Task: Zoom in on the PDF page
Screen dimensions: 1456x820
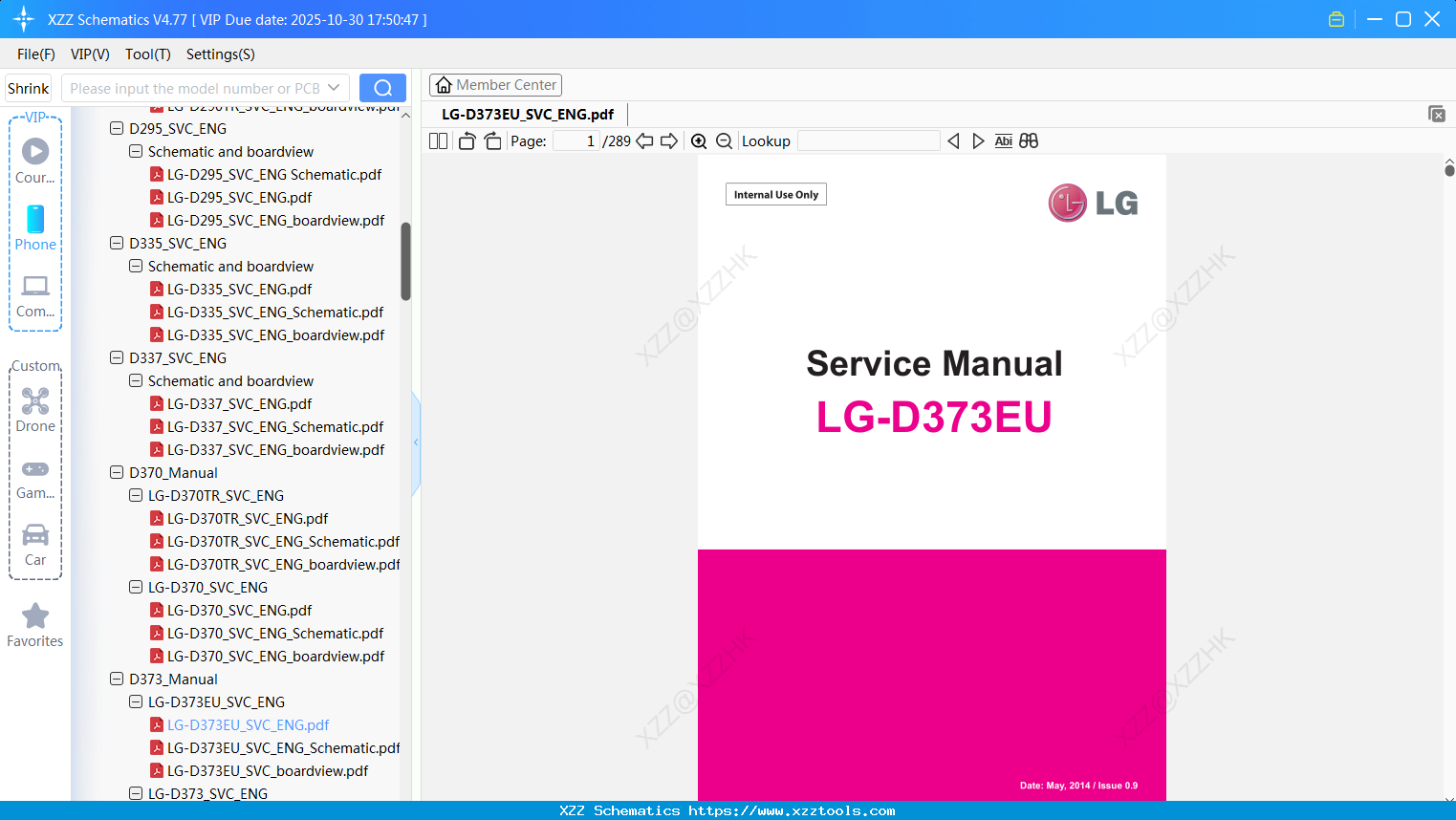Action: 699,140
